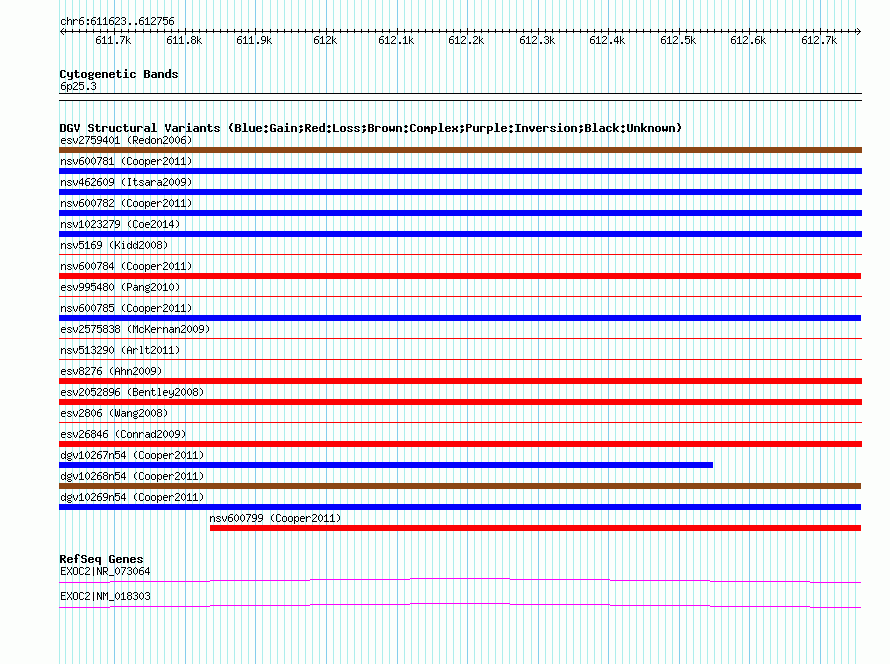Select the nsv513290 (Arlt2011) label
This screenshot has height=664, width=890.
coord(120,350)
